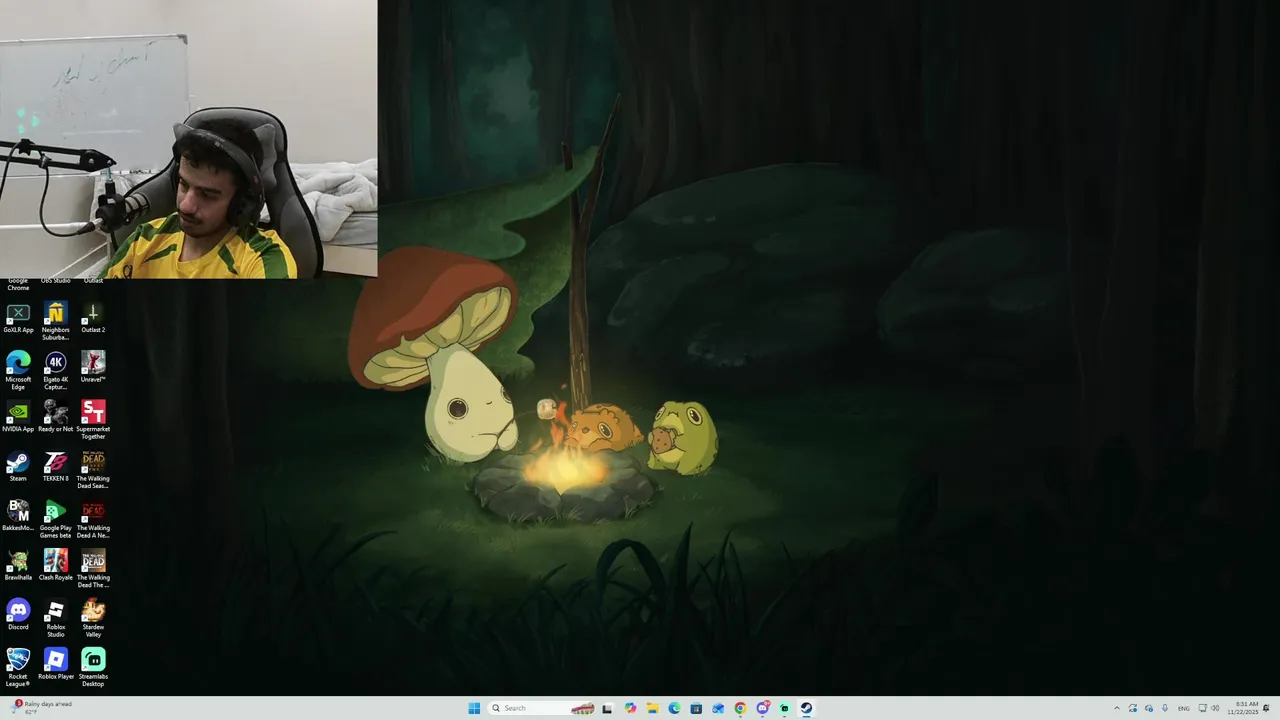The height and width of the screenshot is (720, 1280).
Task: Select the Steam desktop shortcut
Action: click(x=18, y=467)
